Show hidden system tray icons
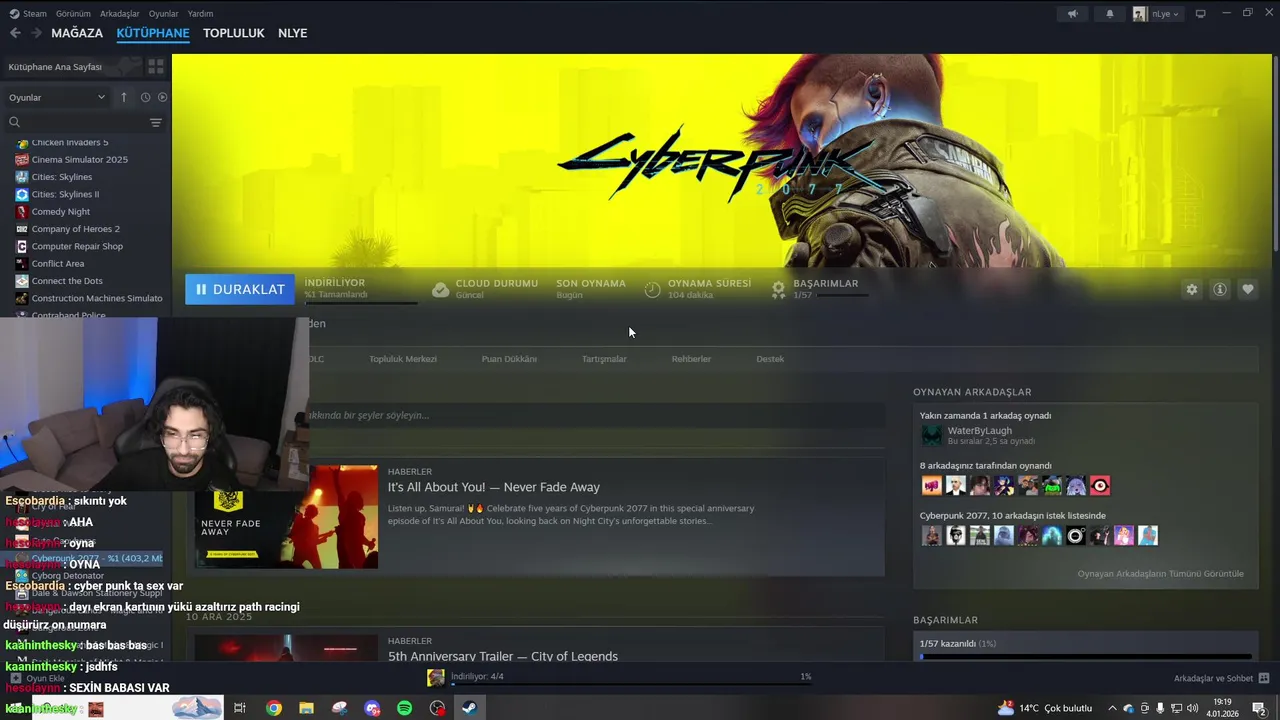The height and width of the screenshot is (720, 1280). click(1112, 708)
